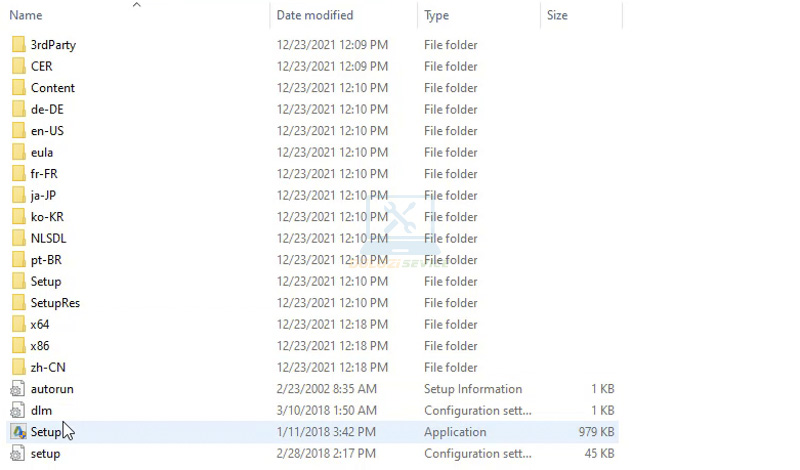Image resolution: width=800 pixels, height=470 pixels.
Task: Click the autorun setup information file icon
Action: [x=18, y=389]
